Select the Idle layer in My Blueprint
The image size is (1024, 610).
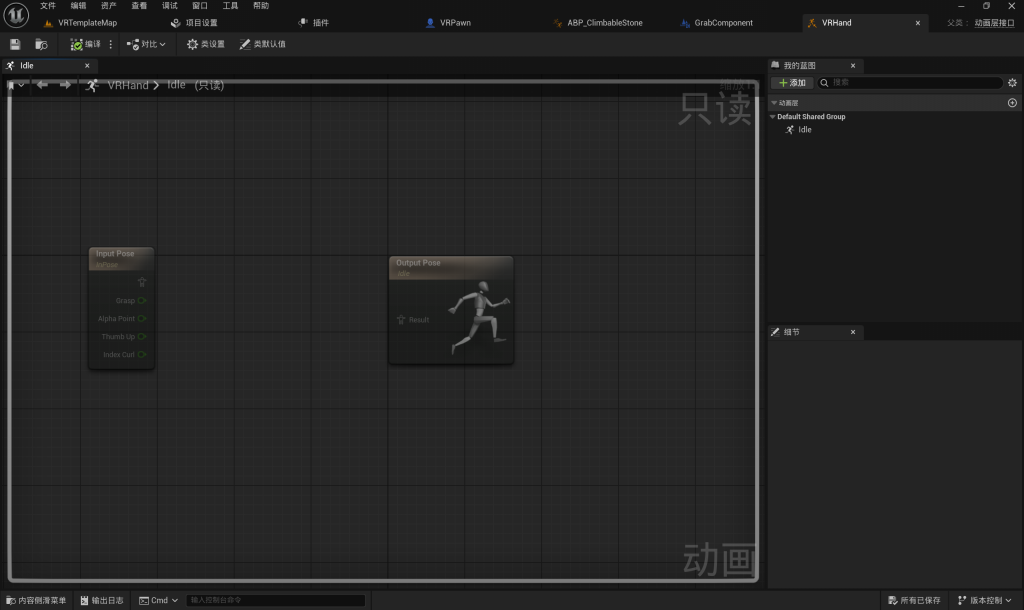[x=804, y=130]
